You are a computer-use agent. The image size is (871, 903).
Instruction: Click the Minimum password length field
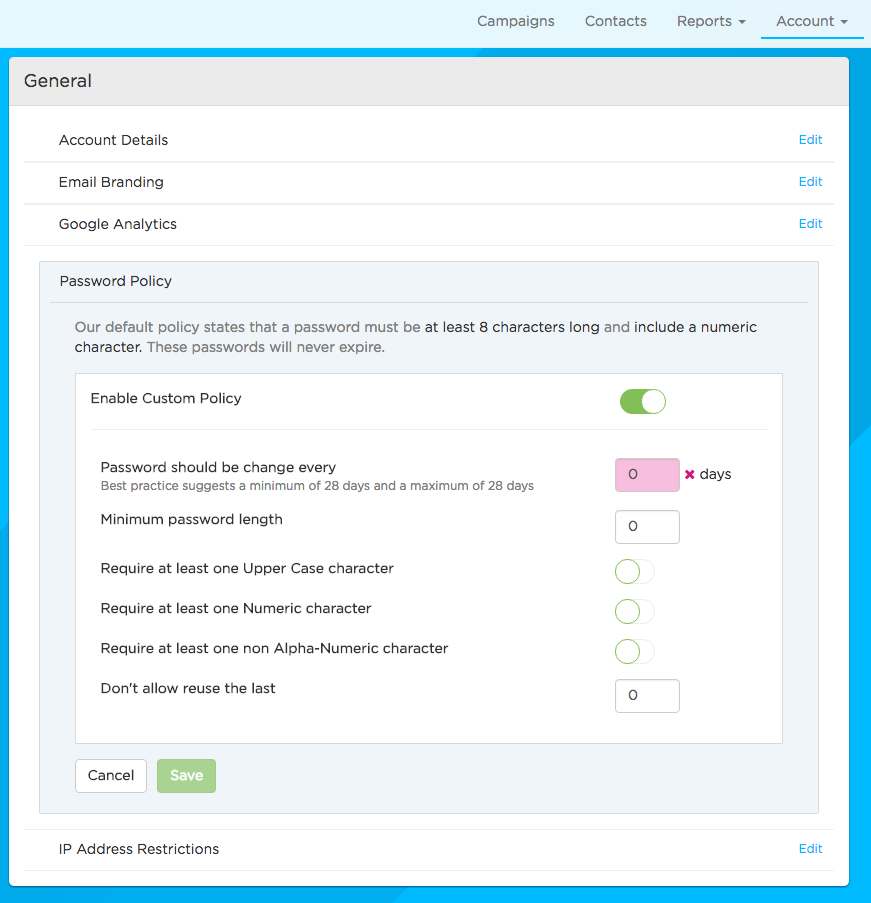(647, 527)
